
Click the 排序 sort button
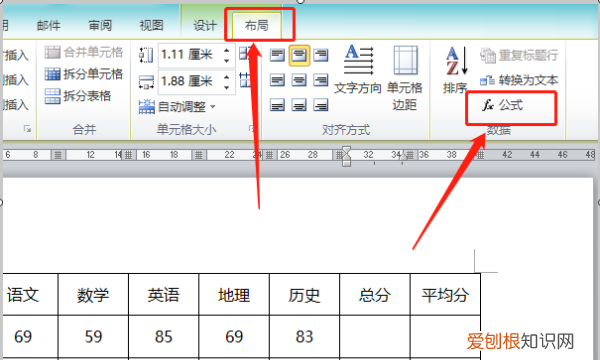(x=455, y=70)
